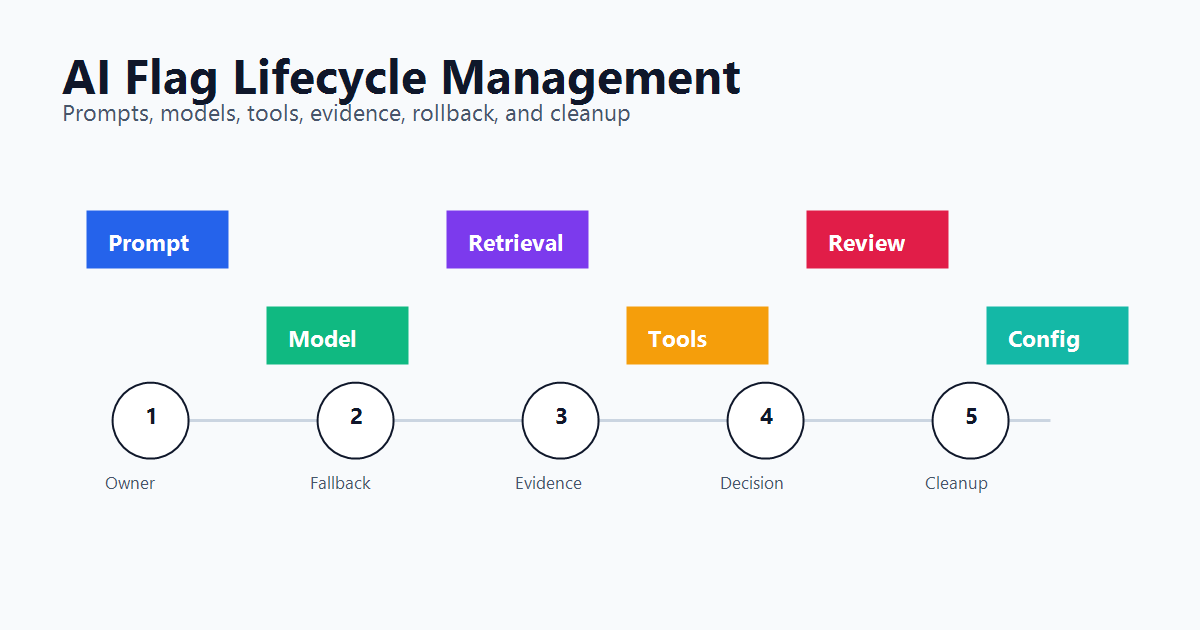Select the green Model block
The width and height of the screenshot is (1200, 630).
click(337, 335)
